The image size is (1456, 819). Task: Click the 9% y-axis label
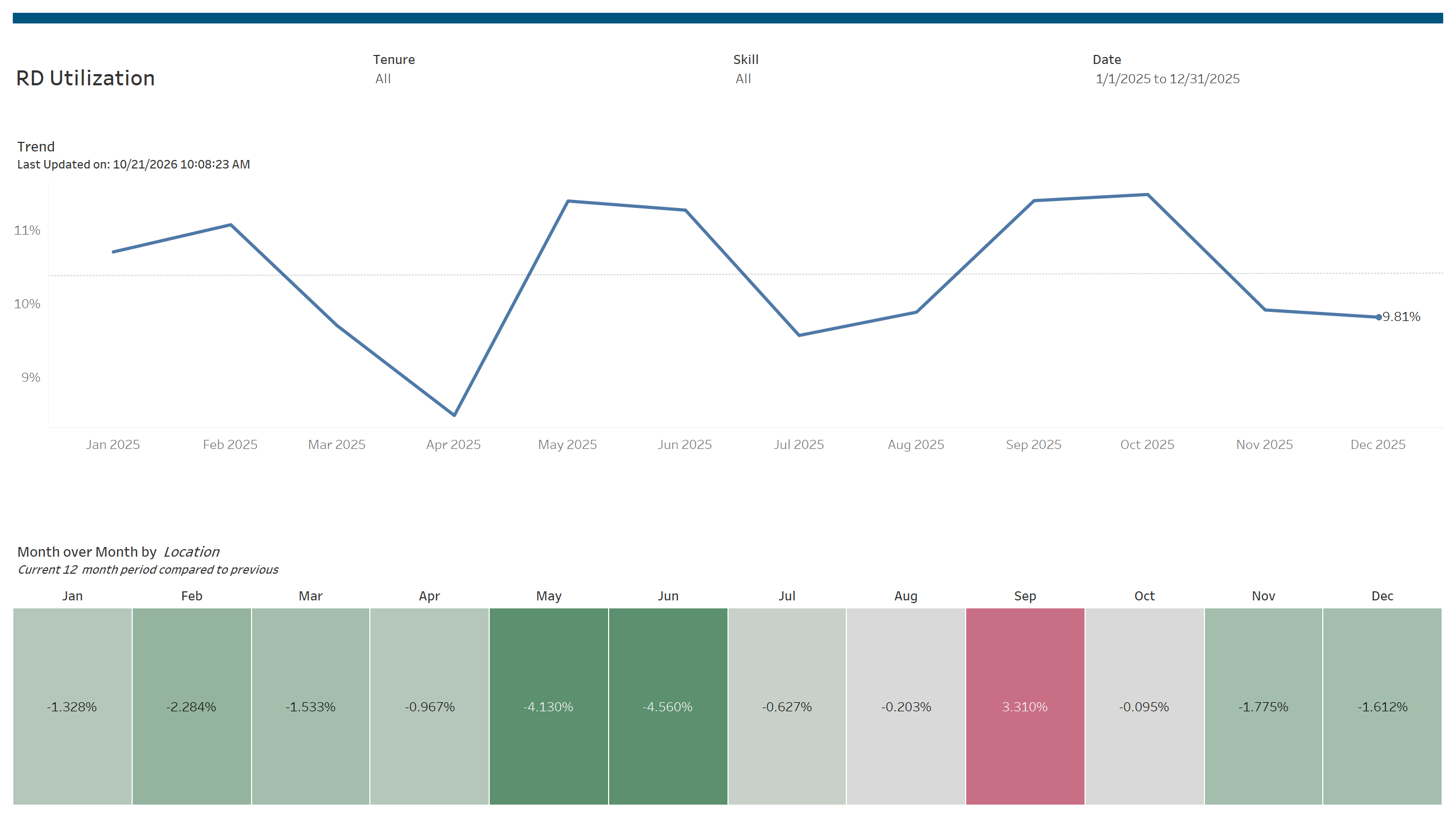[x=31, y=378]
